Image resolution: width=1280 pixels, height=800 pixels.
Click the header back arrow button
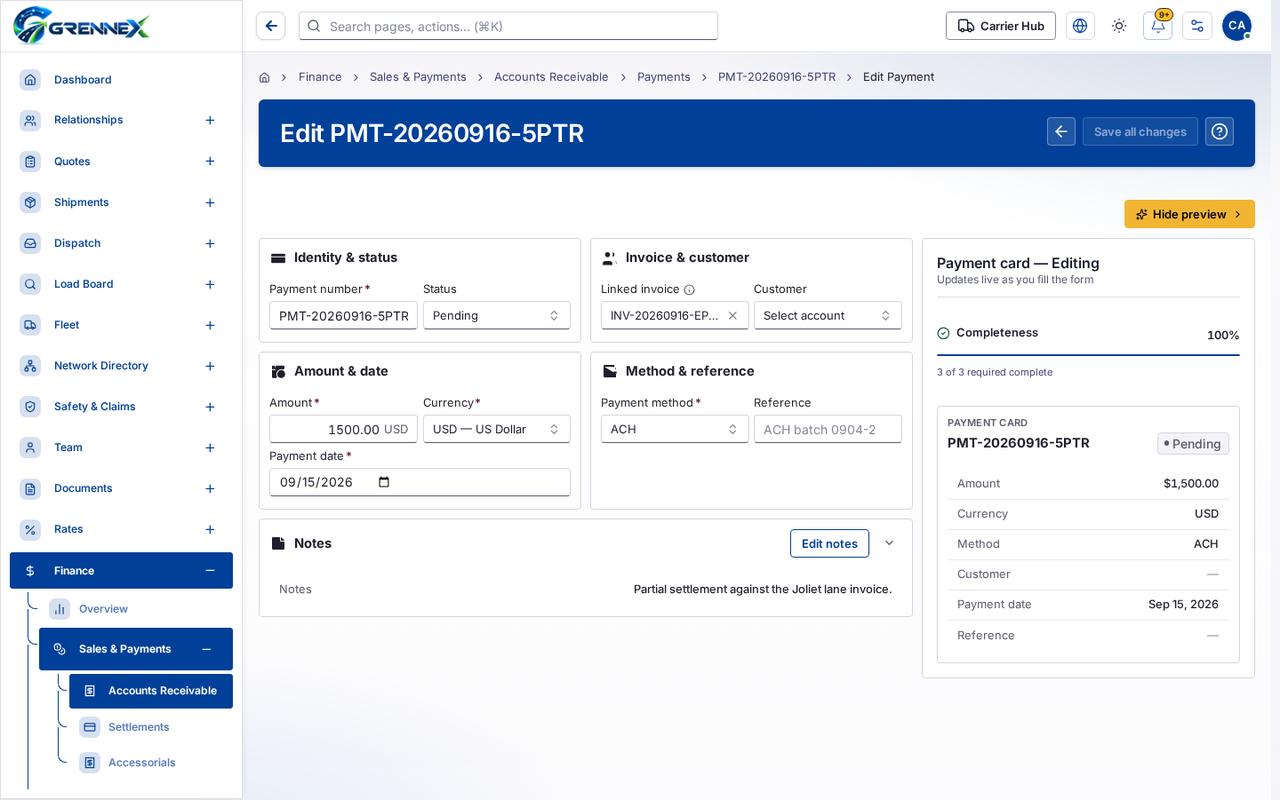click(x=1062, y=131)
